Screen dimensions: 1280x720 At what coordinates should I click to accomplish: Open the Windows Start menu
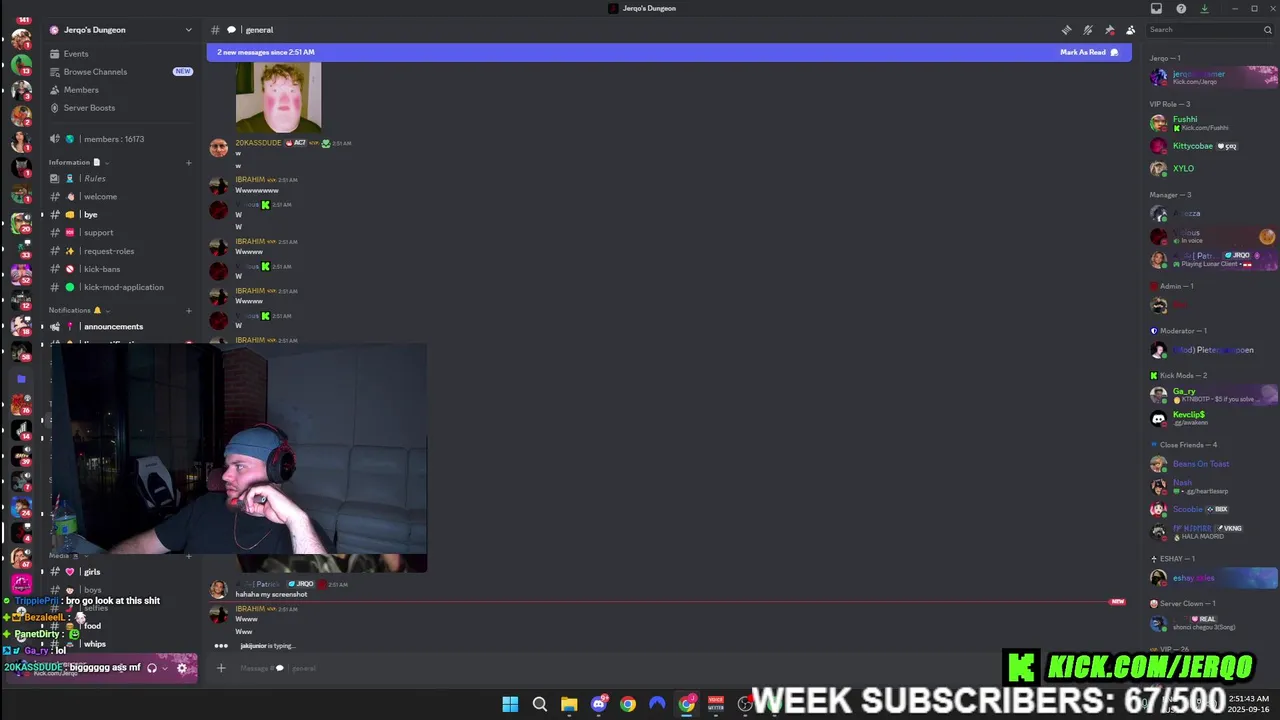(510, 704)
